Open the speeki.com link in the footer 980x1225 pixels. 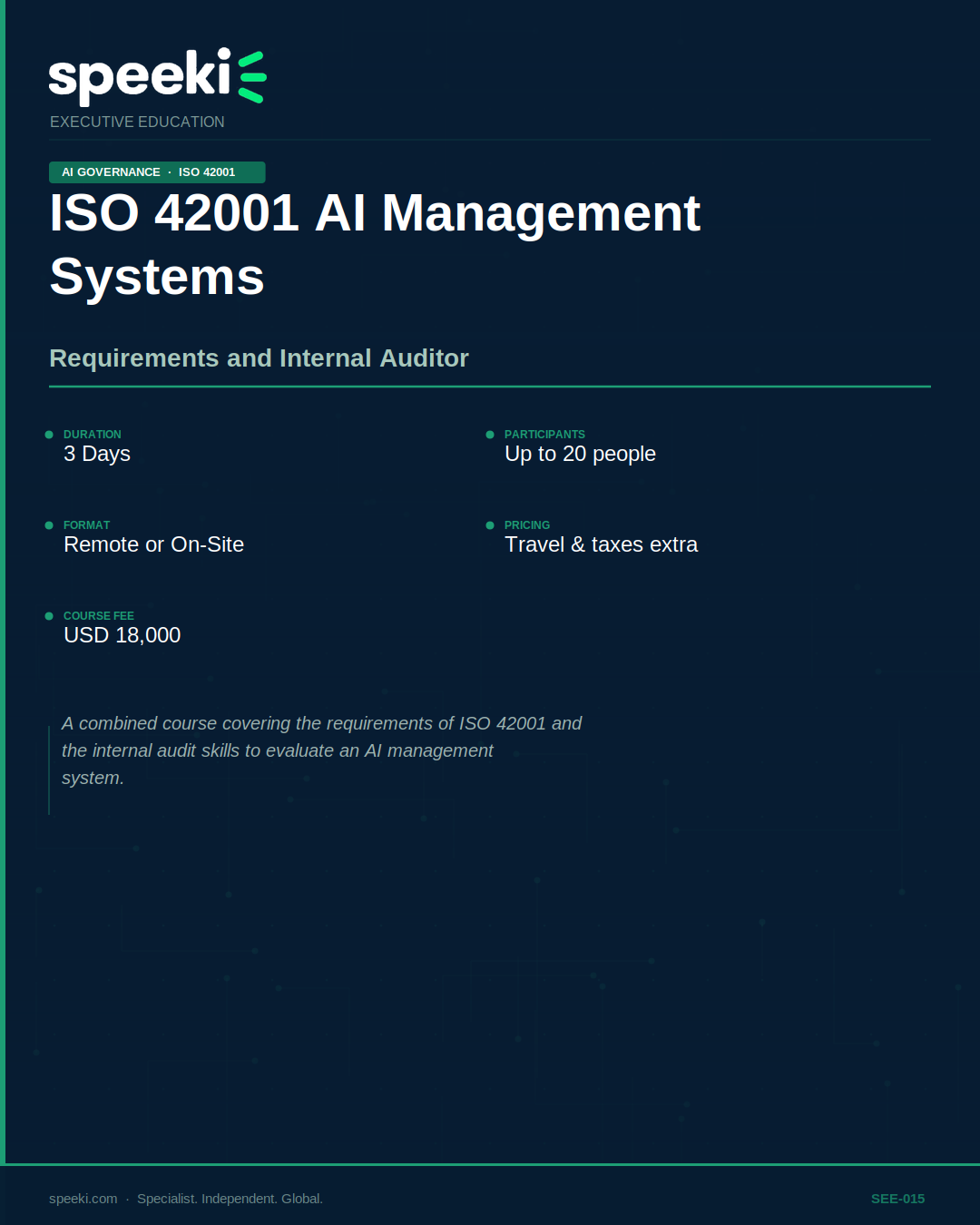pos(82,1198)
